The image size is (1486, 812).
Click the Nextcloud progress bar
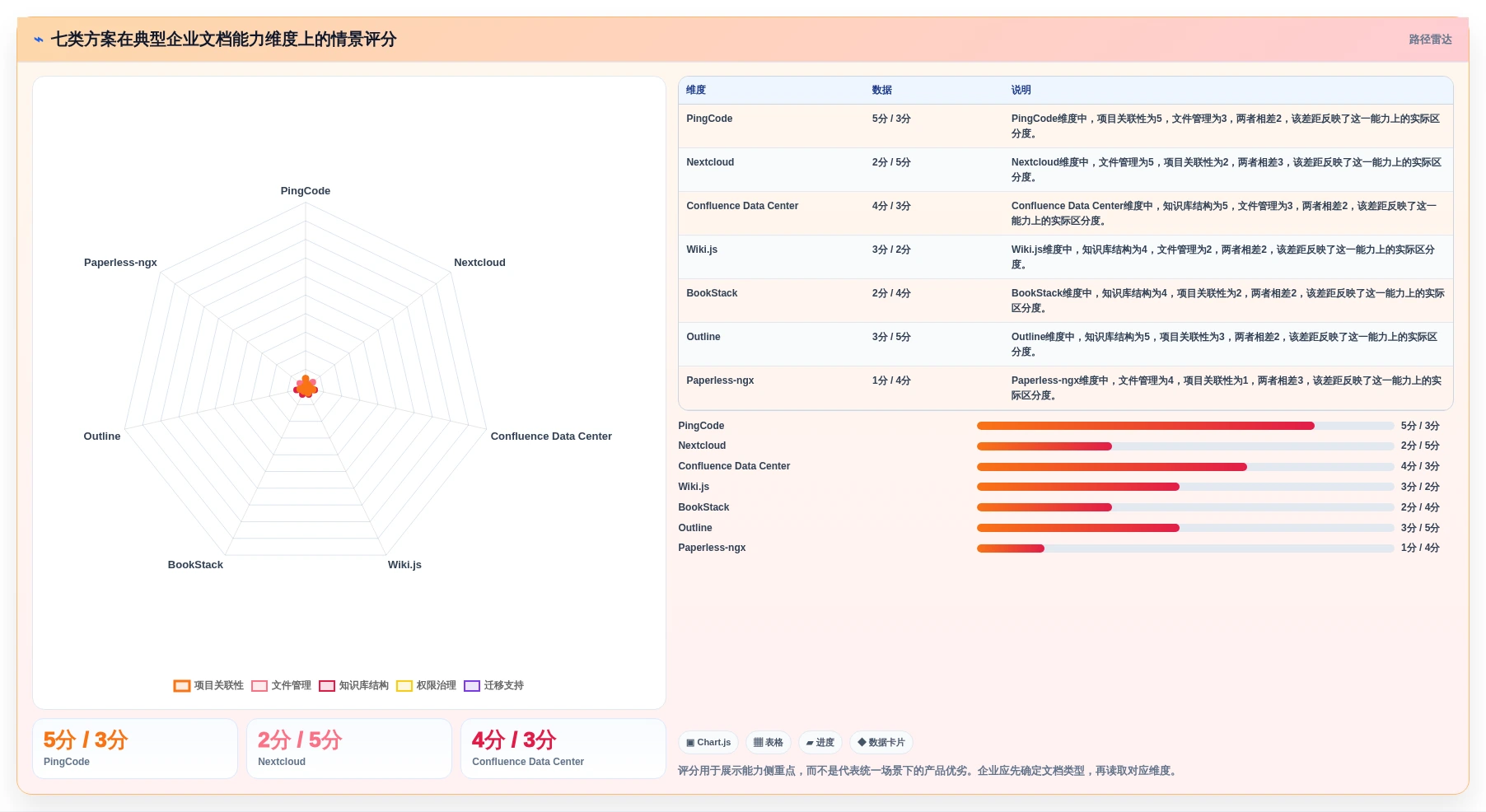pos(1185,446)
